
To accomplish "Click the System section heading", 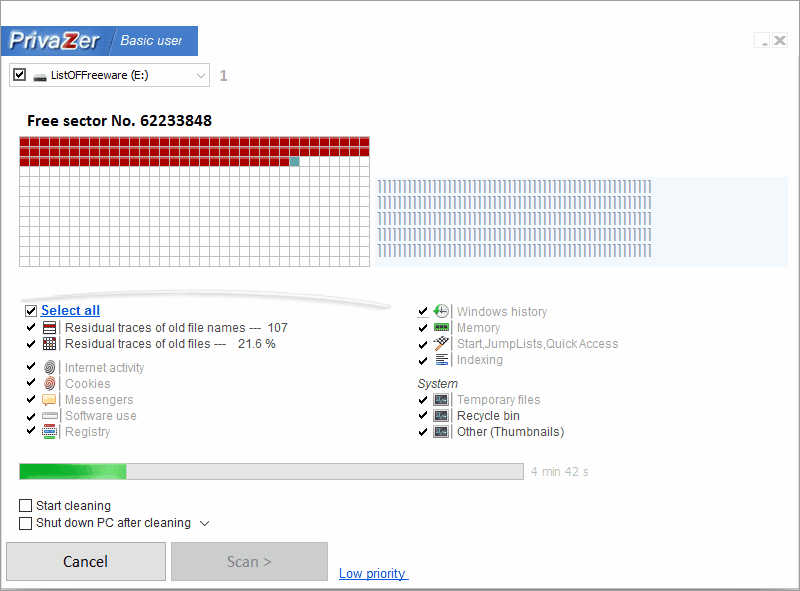I will [x=438, y=384].
